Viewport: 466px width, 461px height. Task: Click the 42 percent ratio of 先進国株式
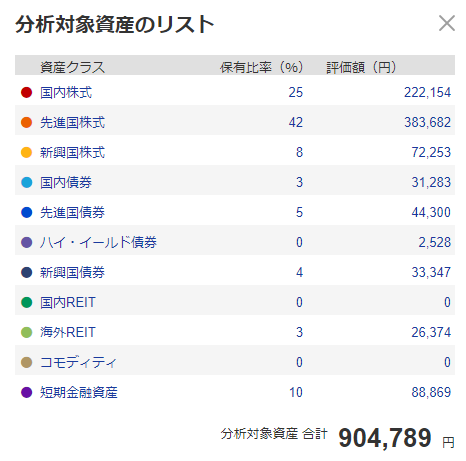click(x=296, y=122)
